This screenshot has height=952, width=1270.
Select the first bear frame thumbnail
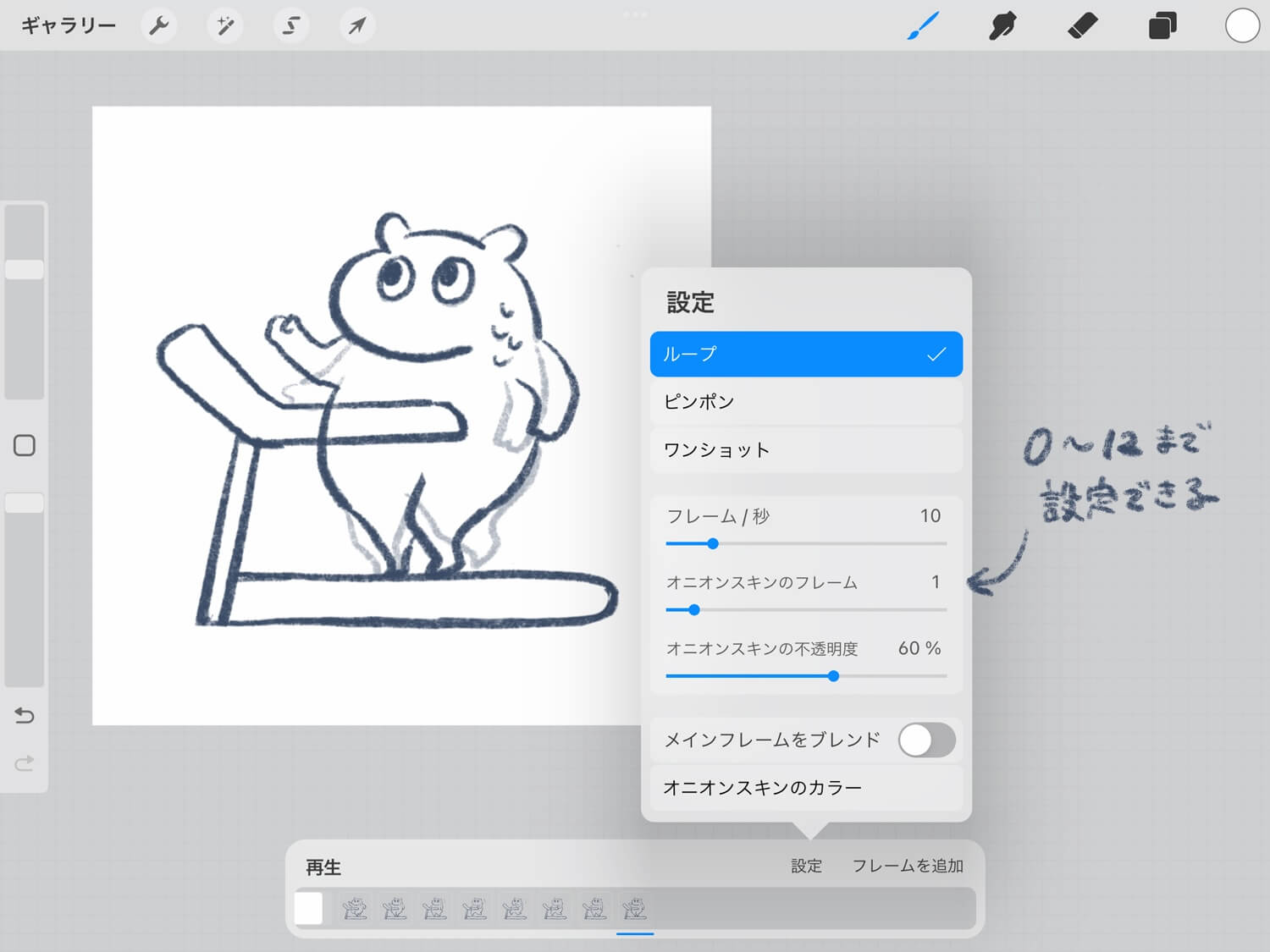355,909
